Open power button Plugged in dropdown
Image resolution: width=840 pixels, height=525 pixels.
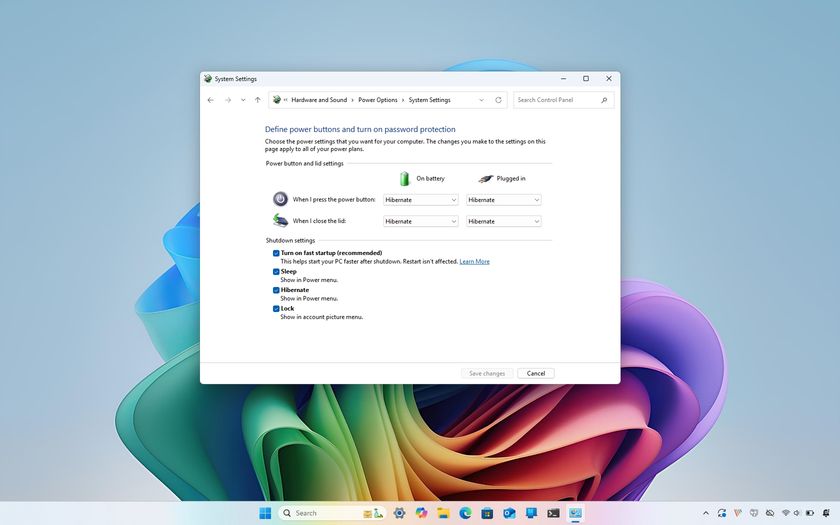(x=504, y=200)
